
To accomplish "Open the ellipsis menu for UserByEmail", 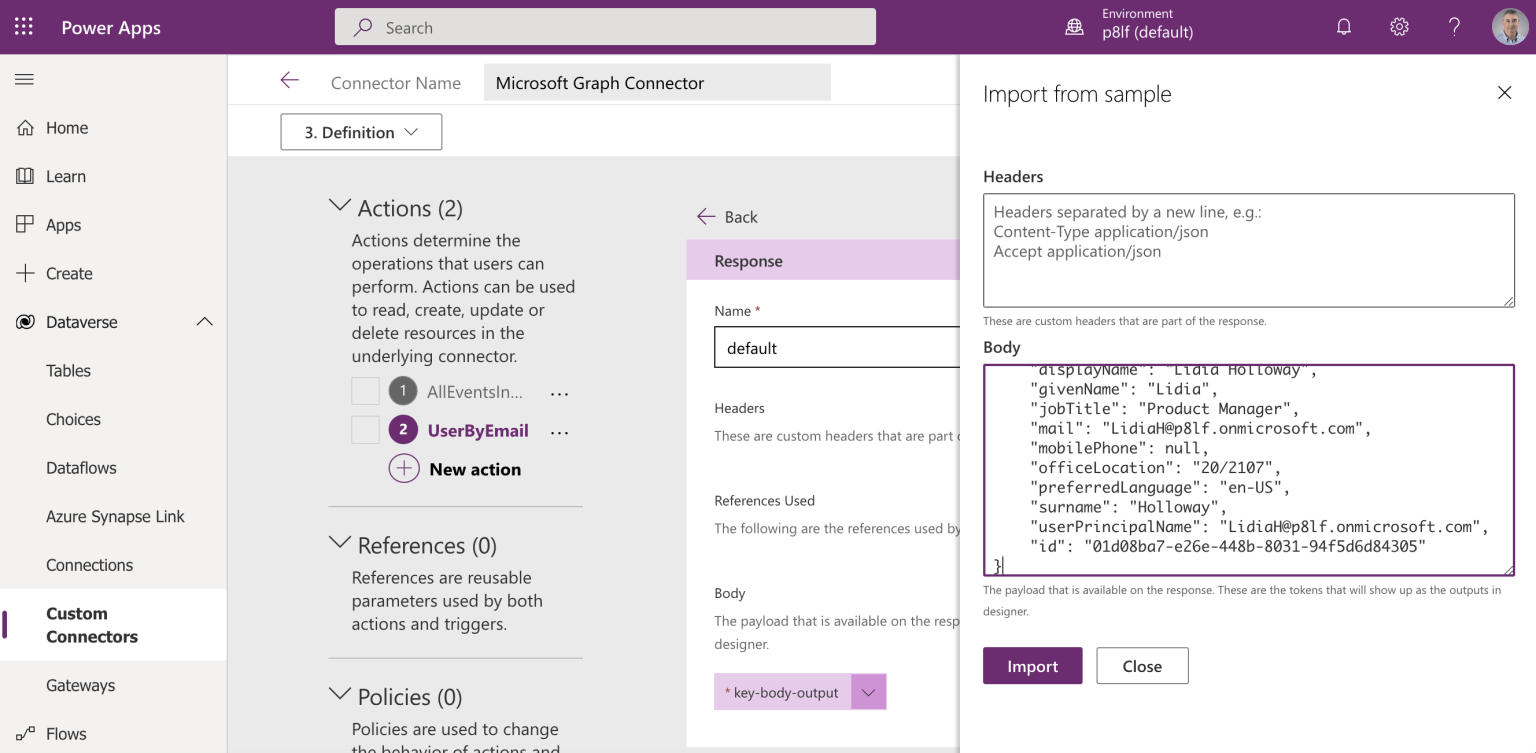I will click(559, 432).
